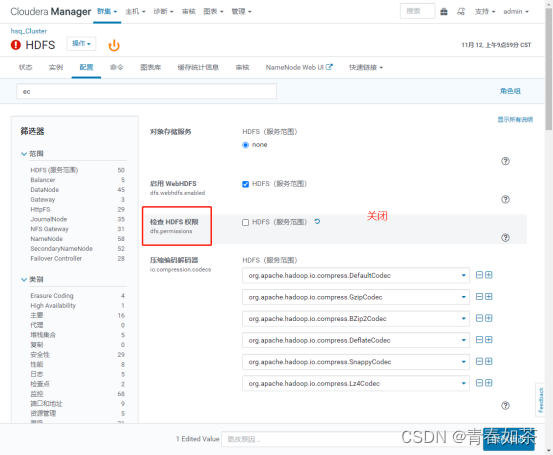
Task: Open the DefaultCodec dropdown
Action: (x=356, y=275)
